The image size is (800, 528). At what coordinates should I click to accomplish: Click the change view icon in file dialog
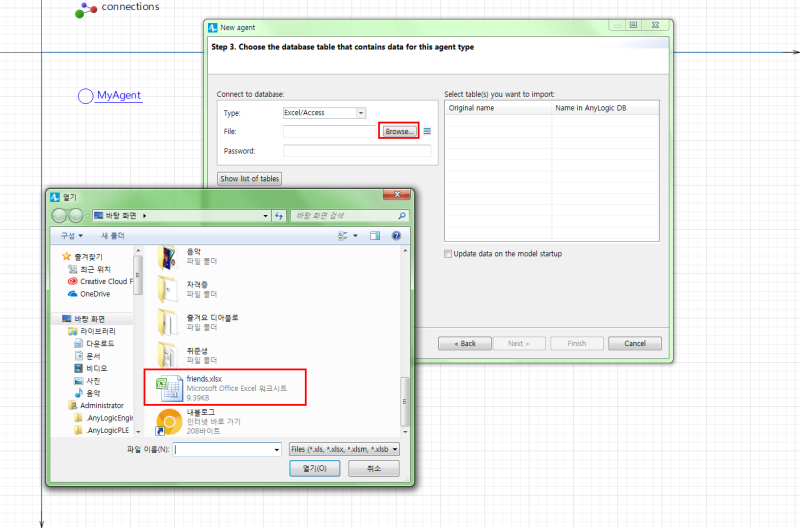pyautogui.click(x=342, y=236)
